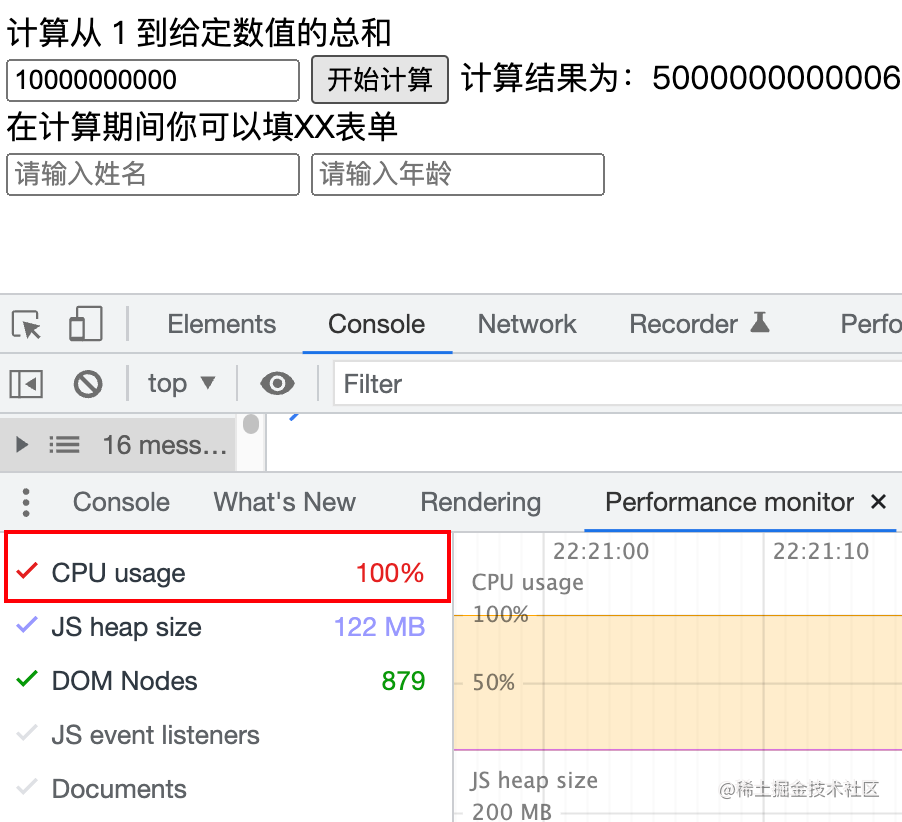Toggle the device toolbar
This screenshot has height=822, width=902.
85,324
